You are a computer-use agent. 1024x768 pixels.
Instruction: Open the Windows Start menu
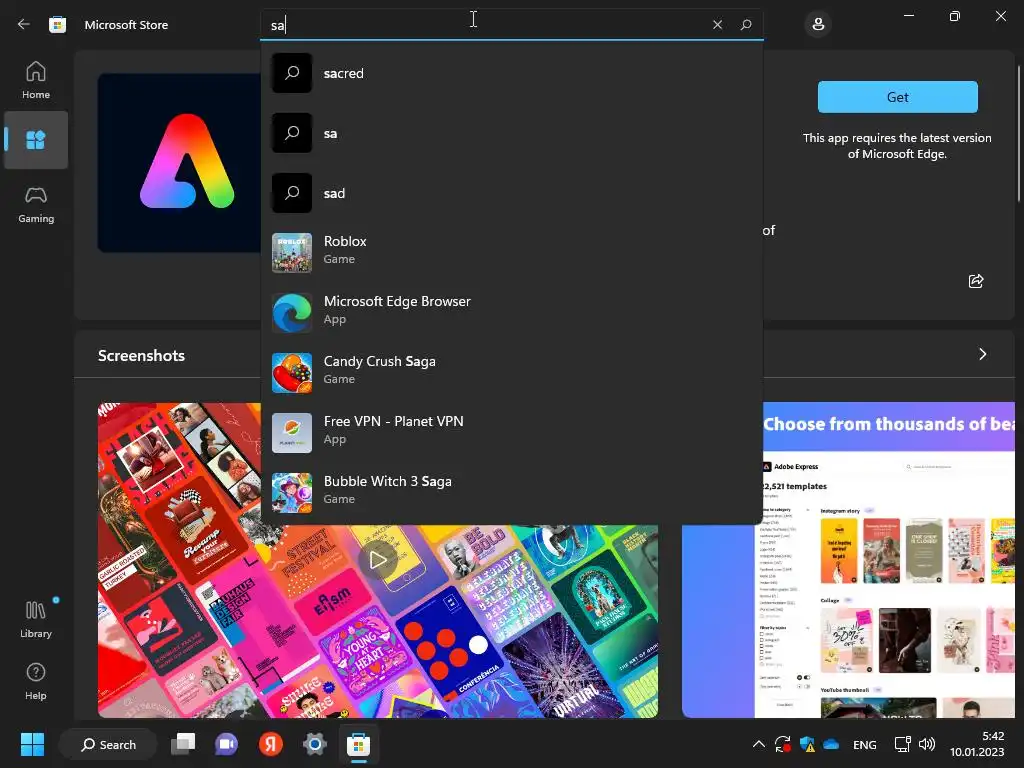tap(32, 744)
